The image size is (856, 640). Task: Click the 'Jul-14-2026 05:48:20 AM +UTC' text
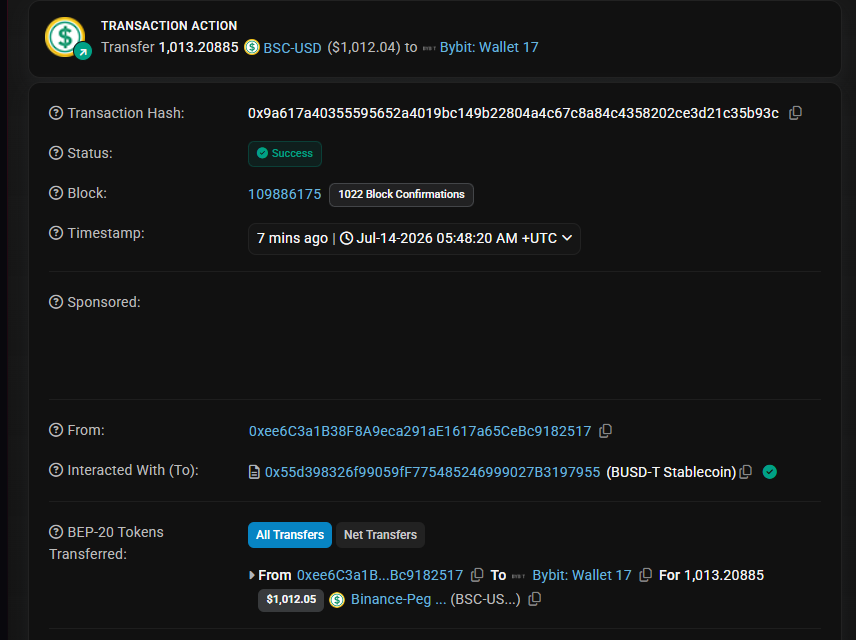coord(456,239)
